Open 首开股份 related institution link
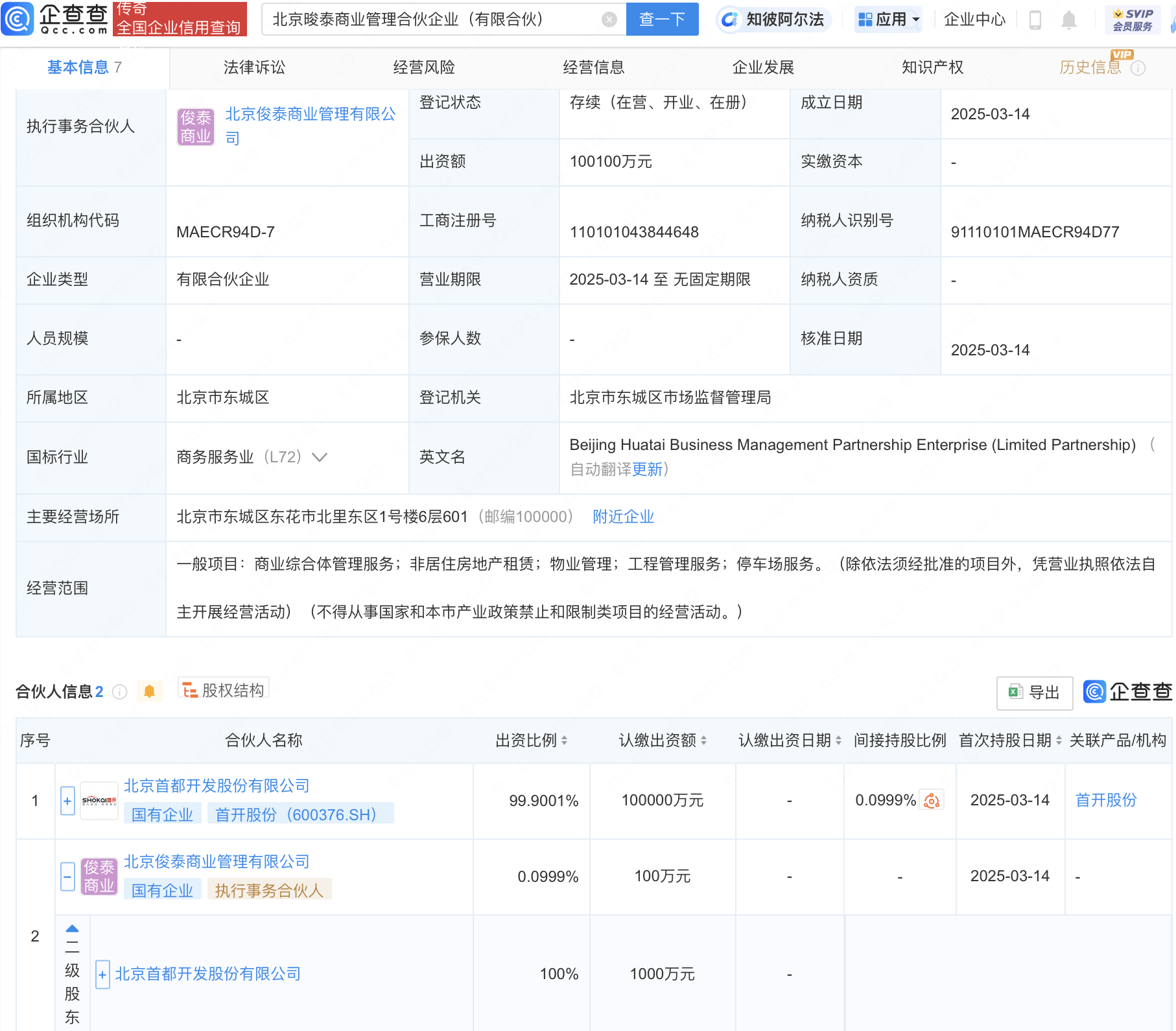This screenshot has width=1176, height=1031. (1106, 800)
